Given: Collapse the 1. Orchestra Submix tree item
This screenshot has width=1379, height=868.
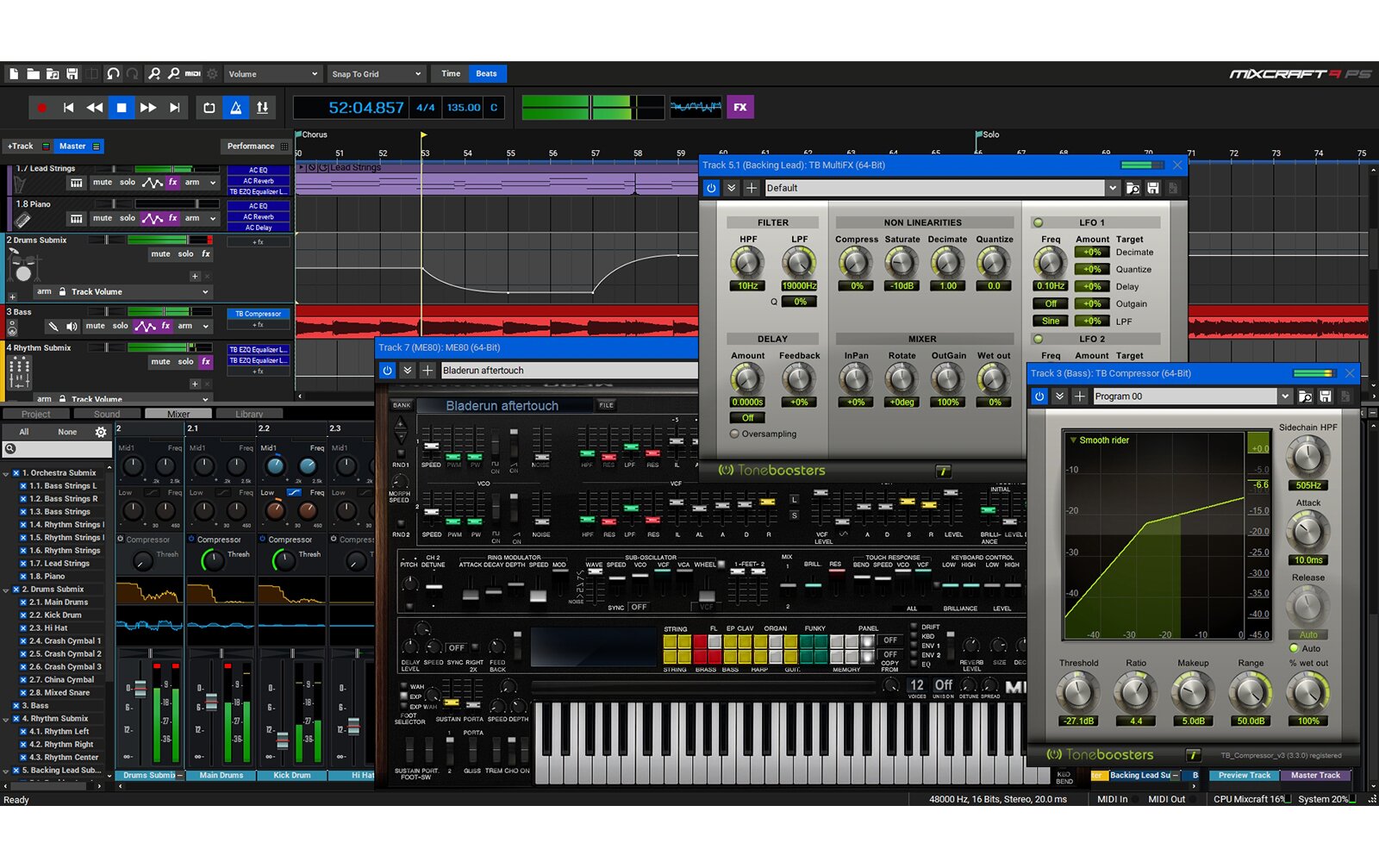Looking at the screenshot, I should (x=6, y=473).
